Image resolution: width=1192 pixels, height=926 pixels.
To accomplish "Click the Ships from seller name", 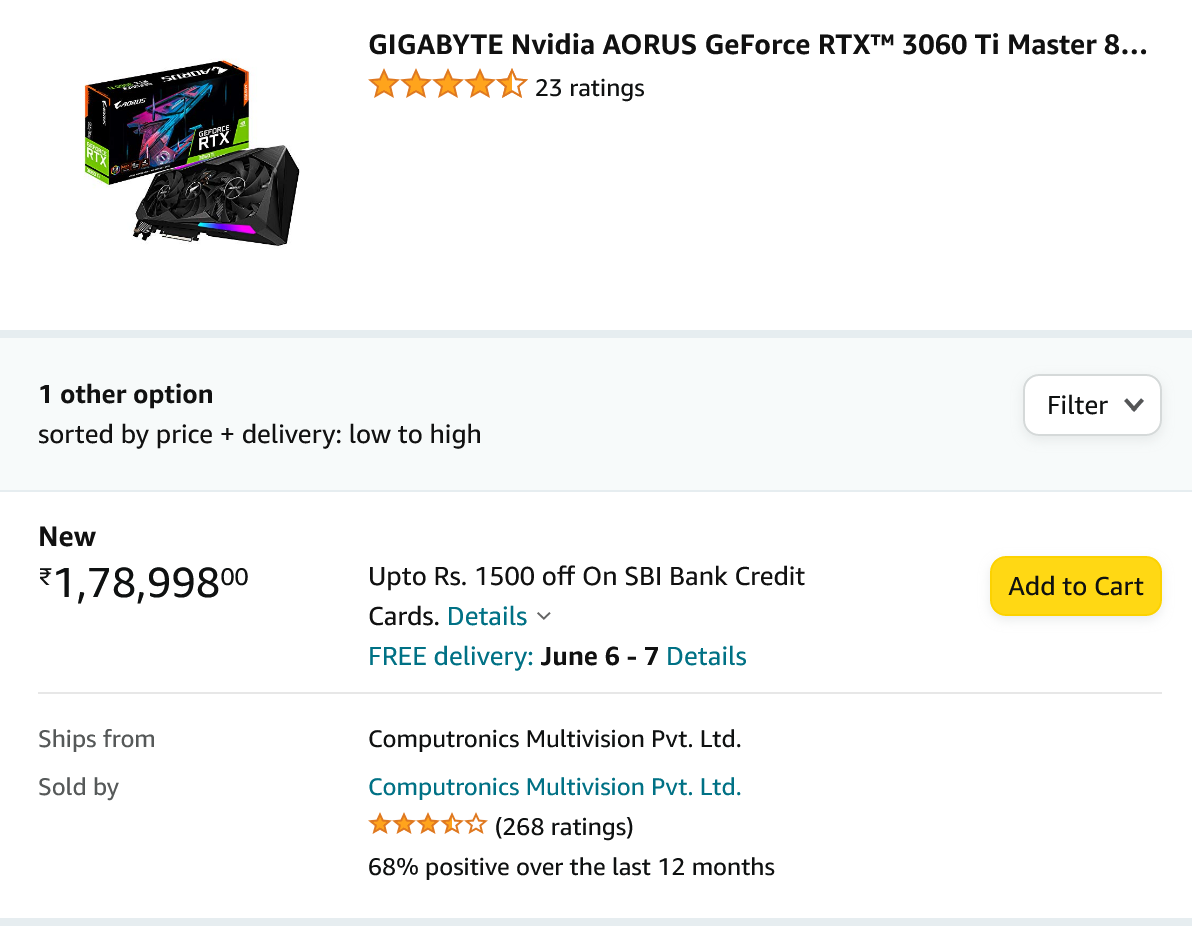I will click(554, 739).
